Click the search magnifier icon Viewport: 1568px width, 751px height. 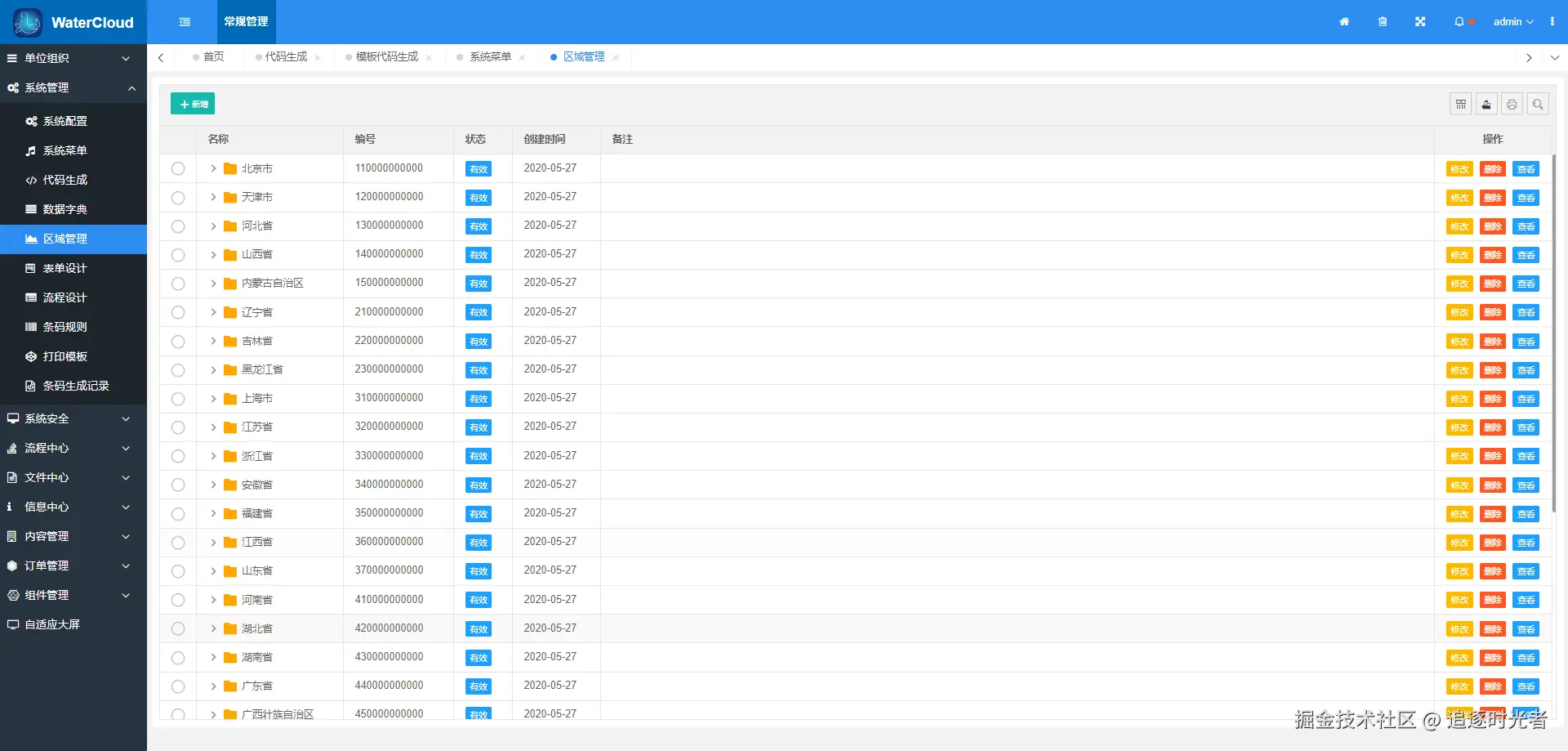(x=1538, y=105)
